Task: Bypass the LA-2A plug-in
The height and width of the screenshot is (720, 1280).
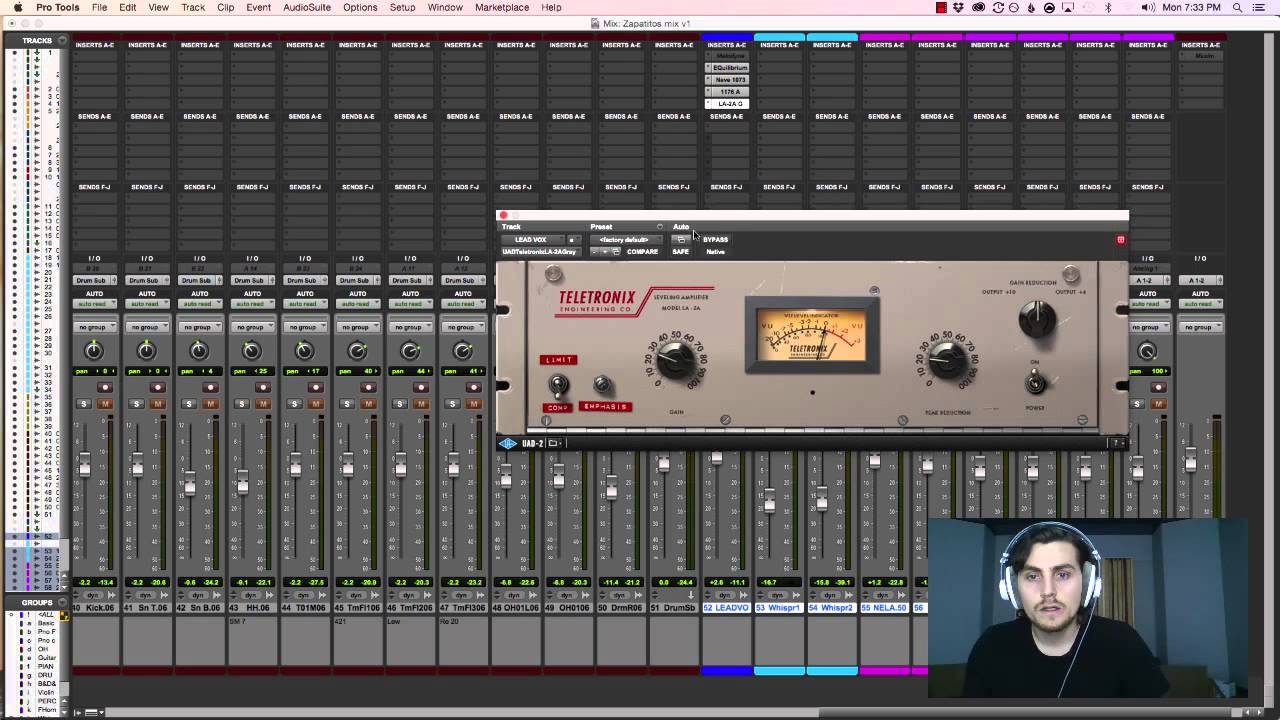Action: click(716, 240)
